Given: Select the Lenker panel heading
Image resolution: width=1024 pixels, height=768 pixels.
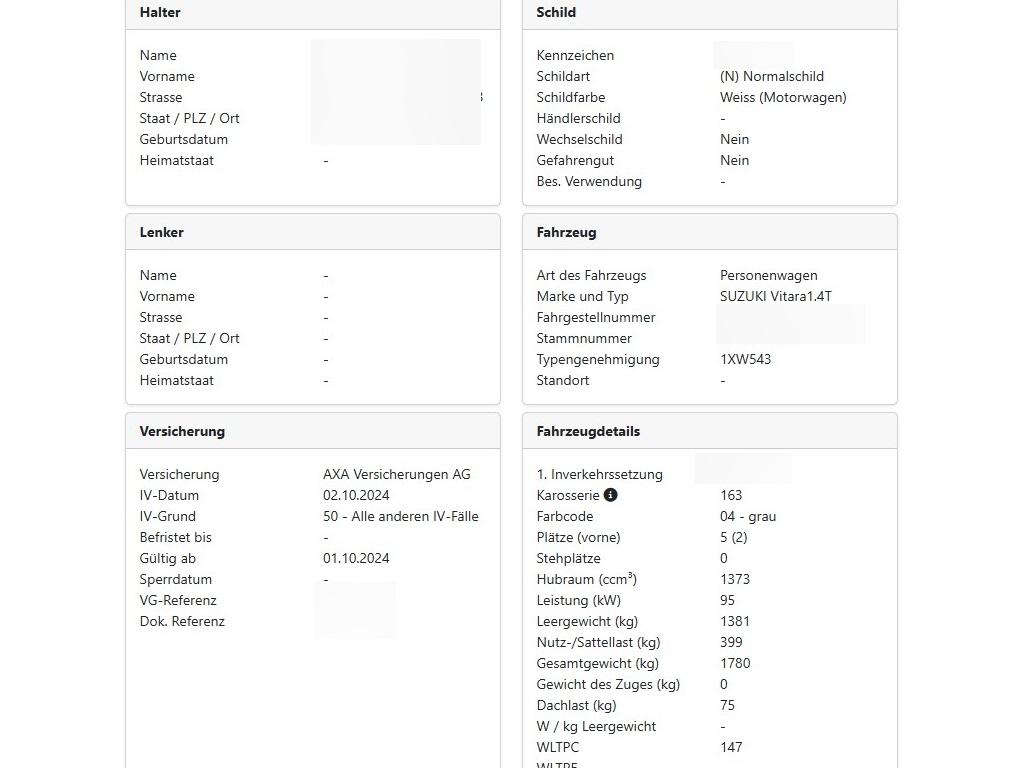Looking at the screenshot, I should tap(162, 232).
